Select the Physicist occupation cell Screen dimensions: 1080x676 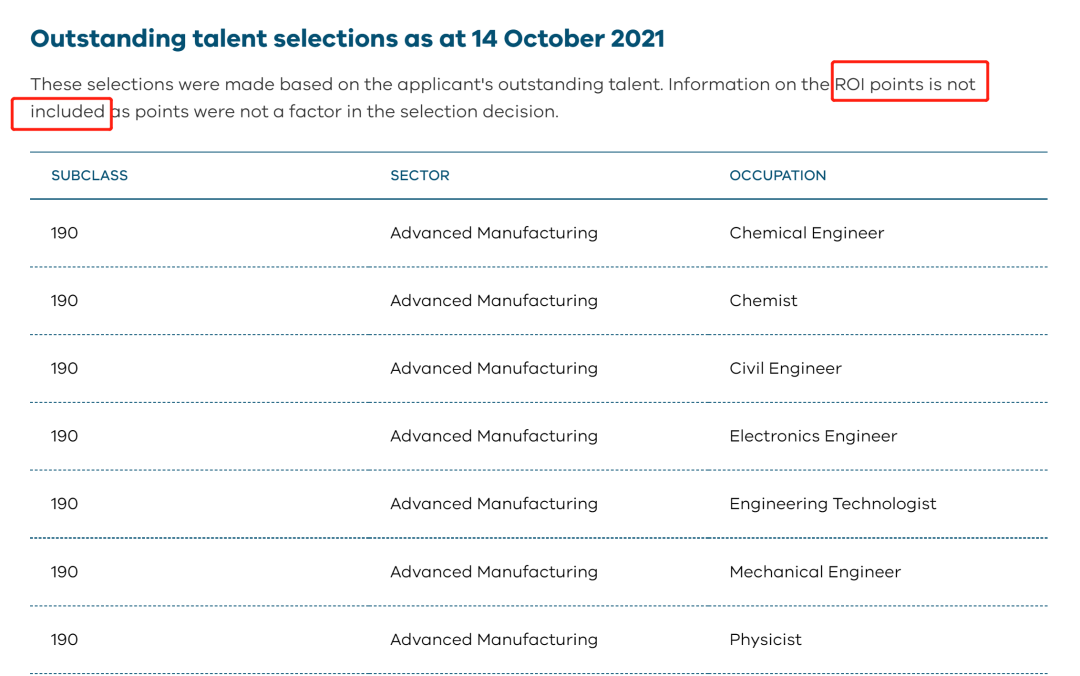(x=765, y=639)
